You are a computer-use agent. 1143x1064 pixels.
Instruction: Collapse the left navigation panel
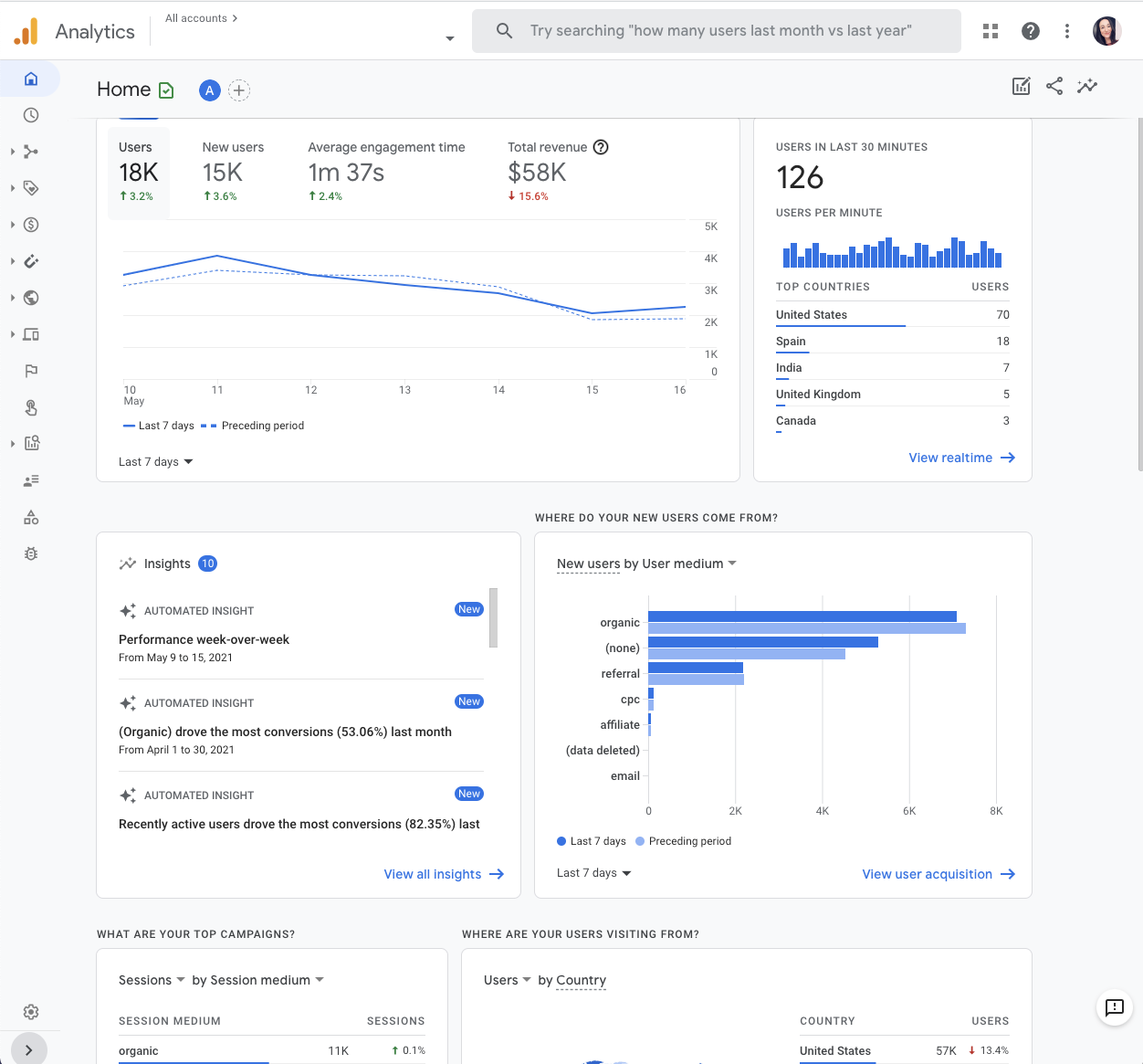tap(28, 1049)
